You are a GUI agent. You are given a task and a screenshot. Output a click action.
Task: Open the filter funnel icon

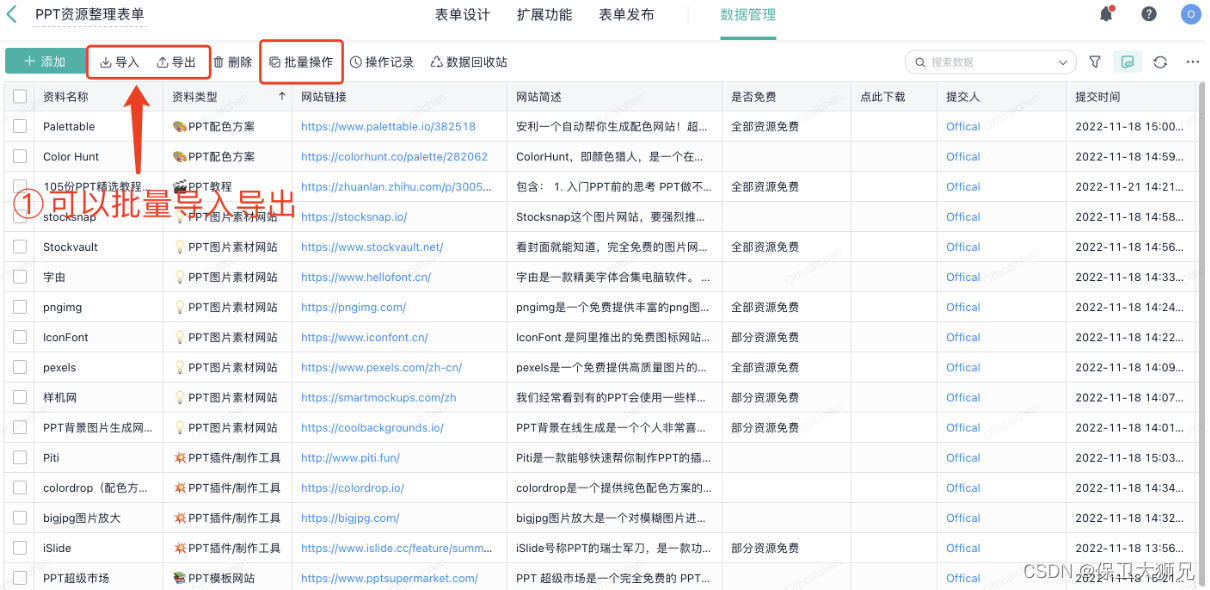(1095, 62)
